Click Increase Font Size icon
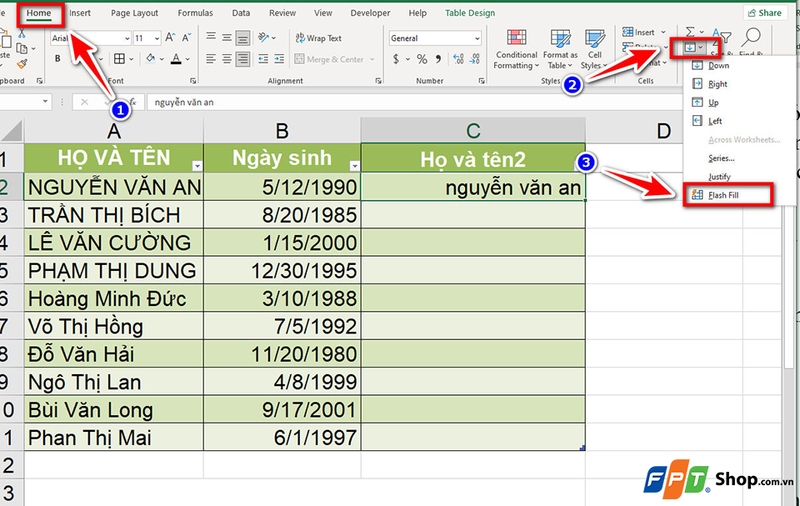800x506 pixels. pyautogui.click(x=170, y=37)
